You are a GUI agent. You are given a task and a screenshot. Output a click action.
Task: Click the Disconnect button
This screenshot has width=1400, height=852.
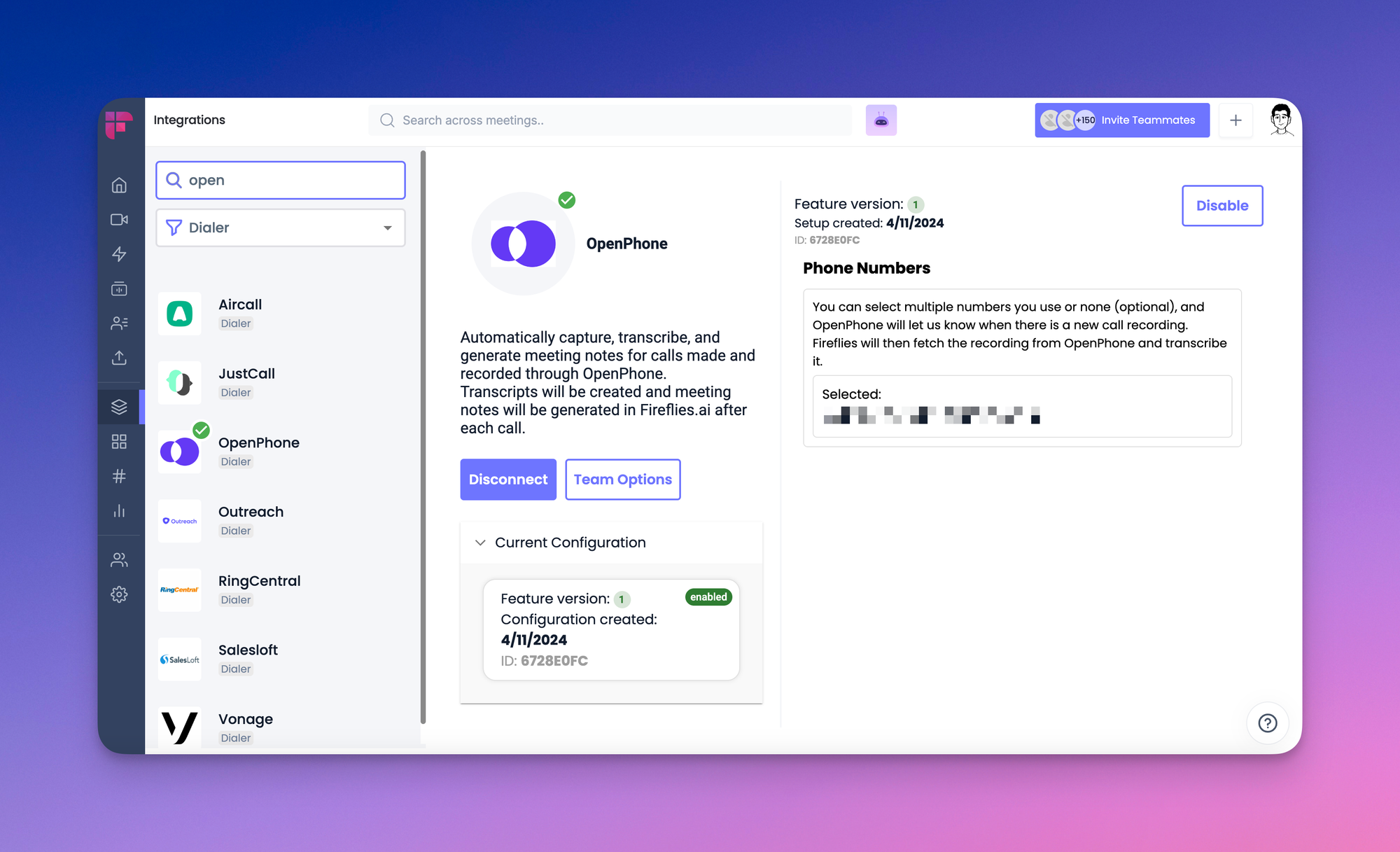507,479
